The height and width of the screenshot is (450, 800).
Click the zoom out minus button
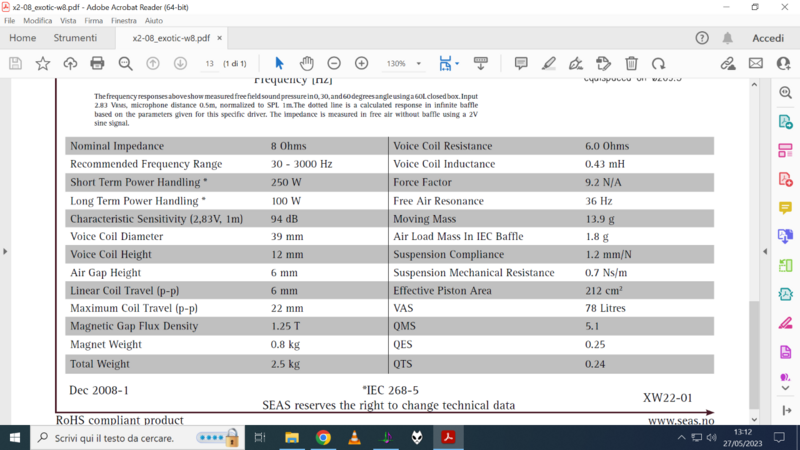click(x=334, y=63)
